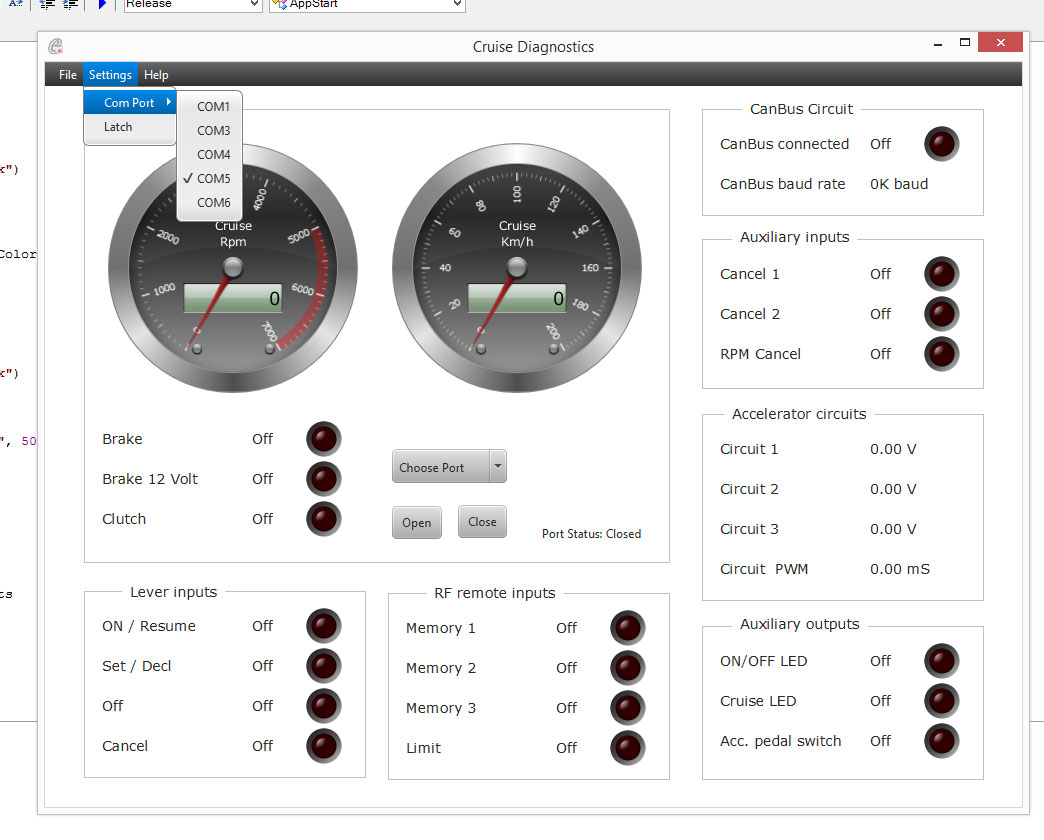Click the Limit indicator LED

point(628,747)
